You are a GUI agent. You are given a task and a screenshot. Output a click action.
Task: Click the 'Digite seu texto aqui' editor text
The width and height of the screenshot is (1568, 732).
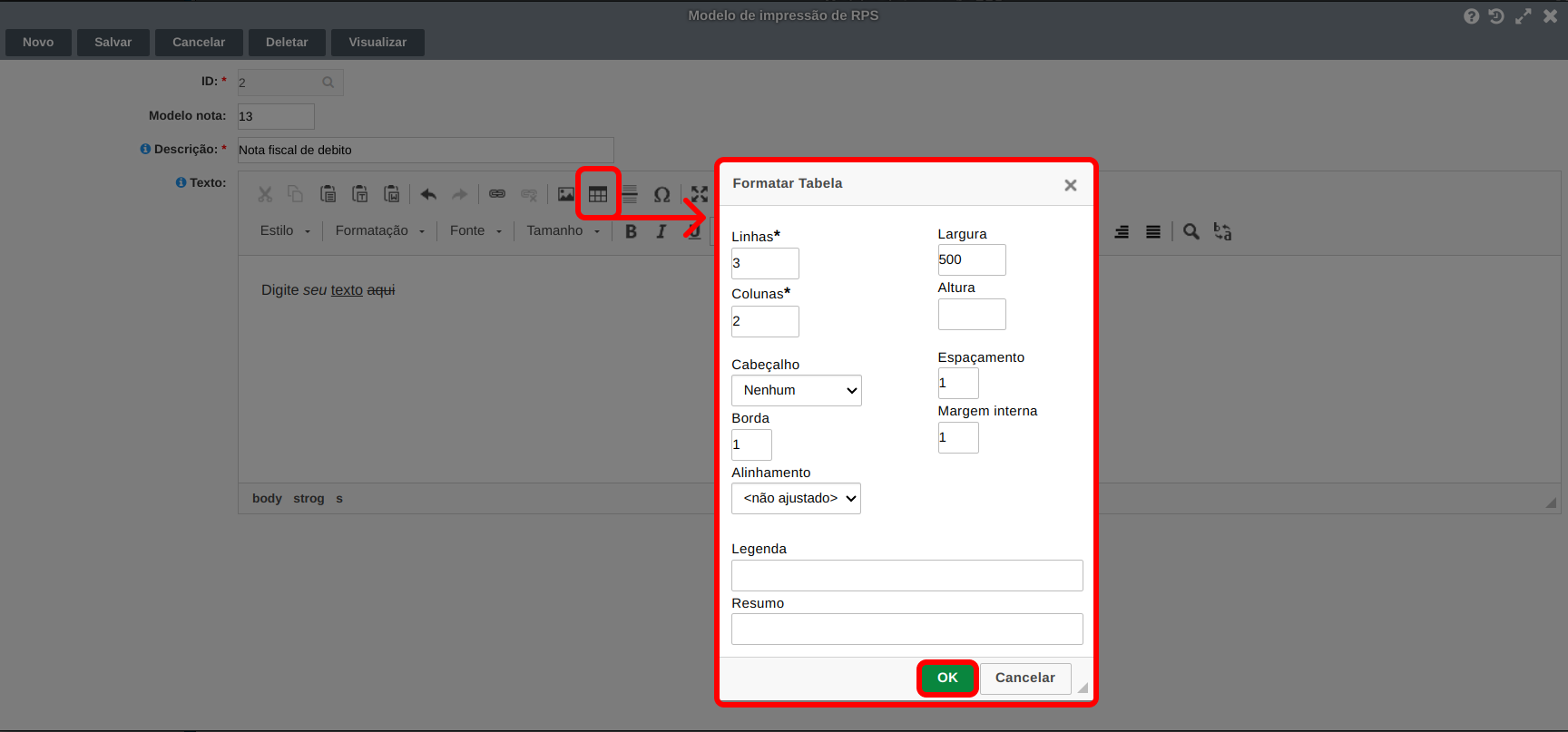click(328, 290)
